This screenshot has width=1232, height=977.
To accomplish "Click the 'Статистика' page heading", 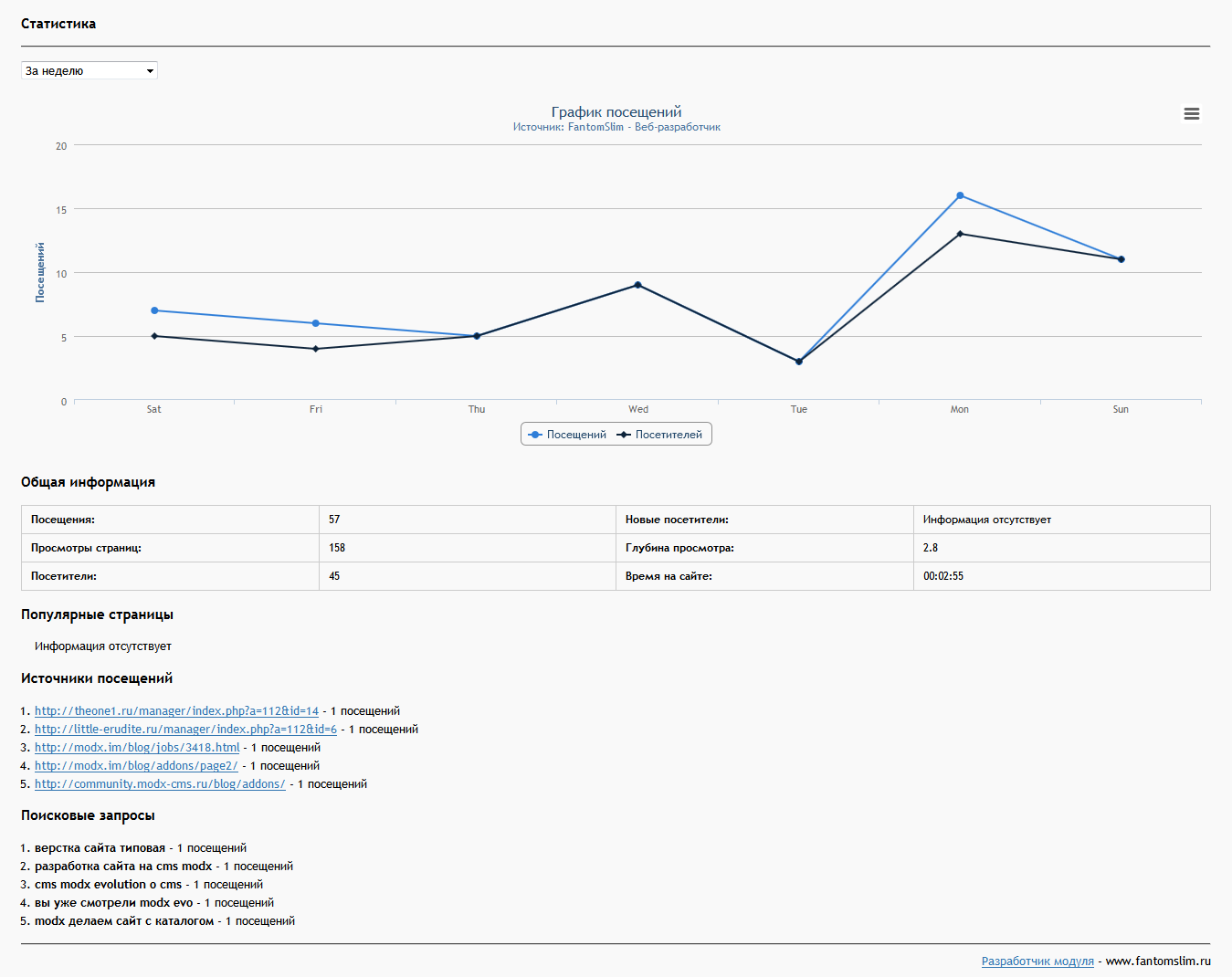I will click(x=58, y=24).
